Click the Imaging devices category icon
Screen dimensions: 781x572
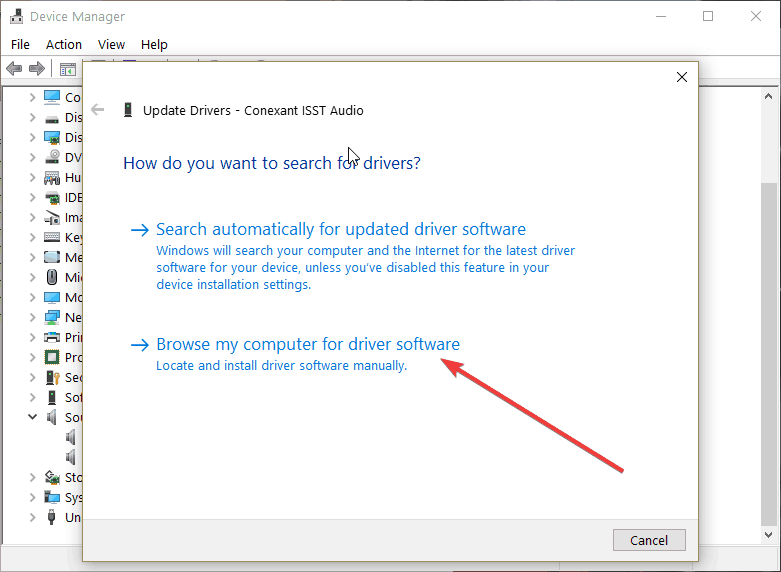pos(52,218)
